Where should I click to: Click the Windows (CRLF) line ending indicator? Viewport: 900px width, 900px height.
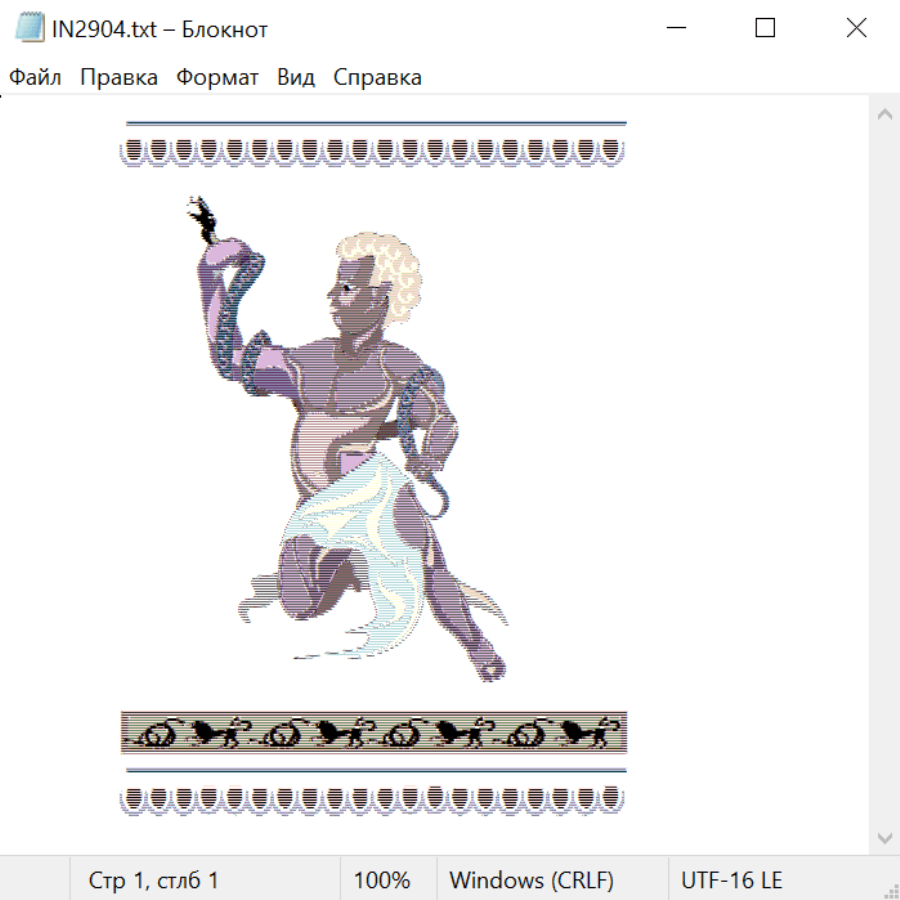531,881
